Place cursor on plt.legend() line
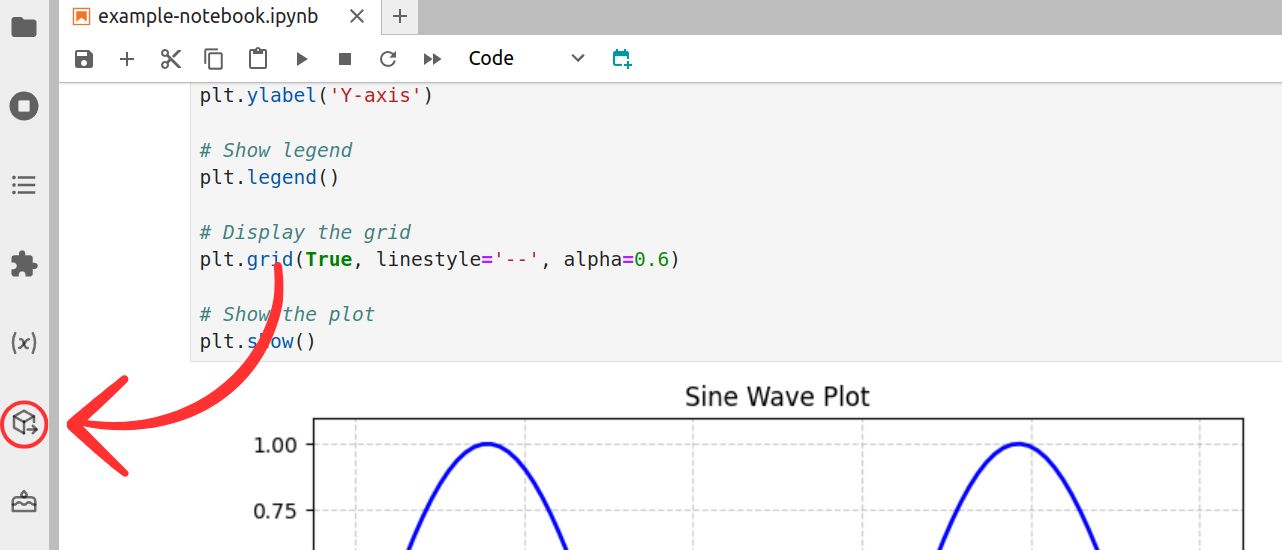The image size is (1282, 550). coord(270,178)
